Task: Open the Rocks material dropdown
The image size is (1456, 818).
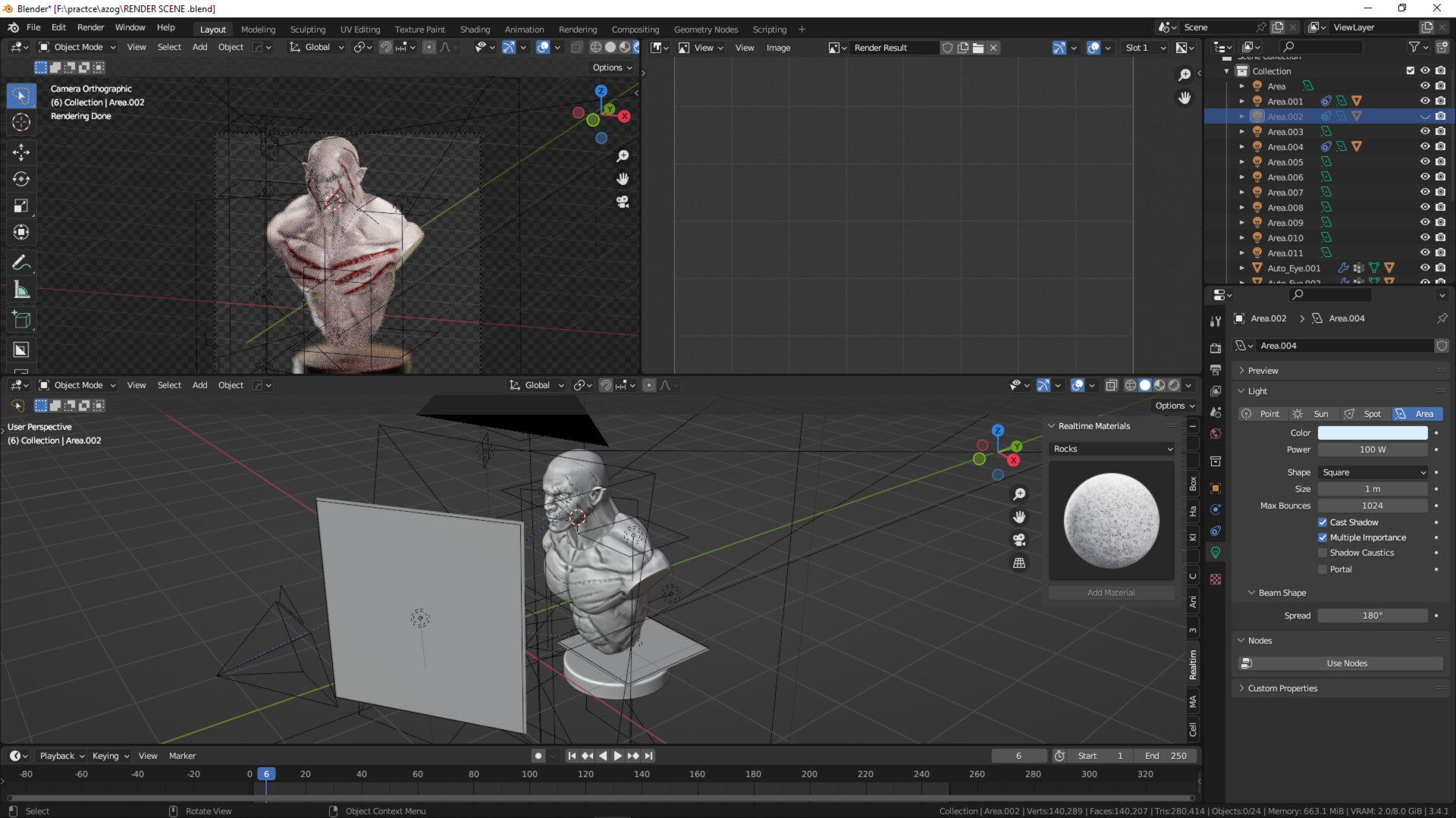Action: [1111, 448]
